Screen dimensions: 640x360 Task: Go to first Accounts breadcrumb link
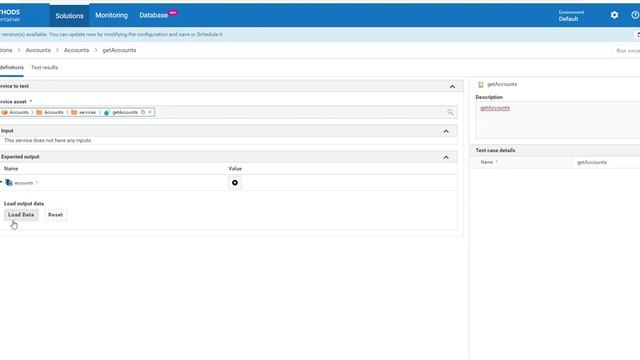38,50
